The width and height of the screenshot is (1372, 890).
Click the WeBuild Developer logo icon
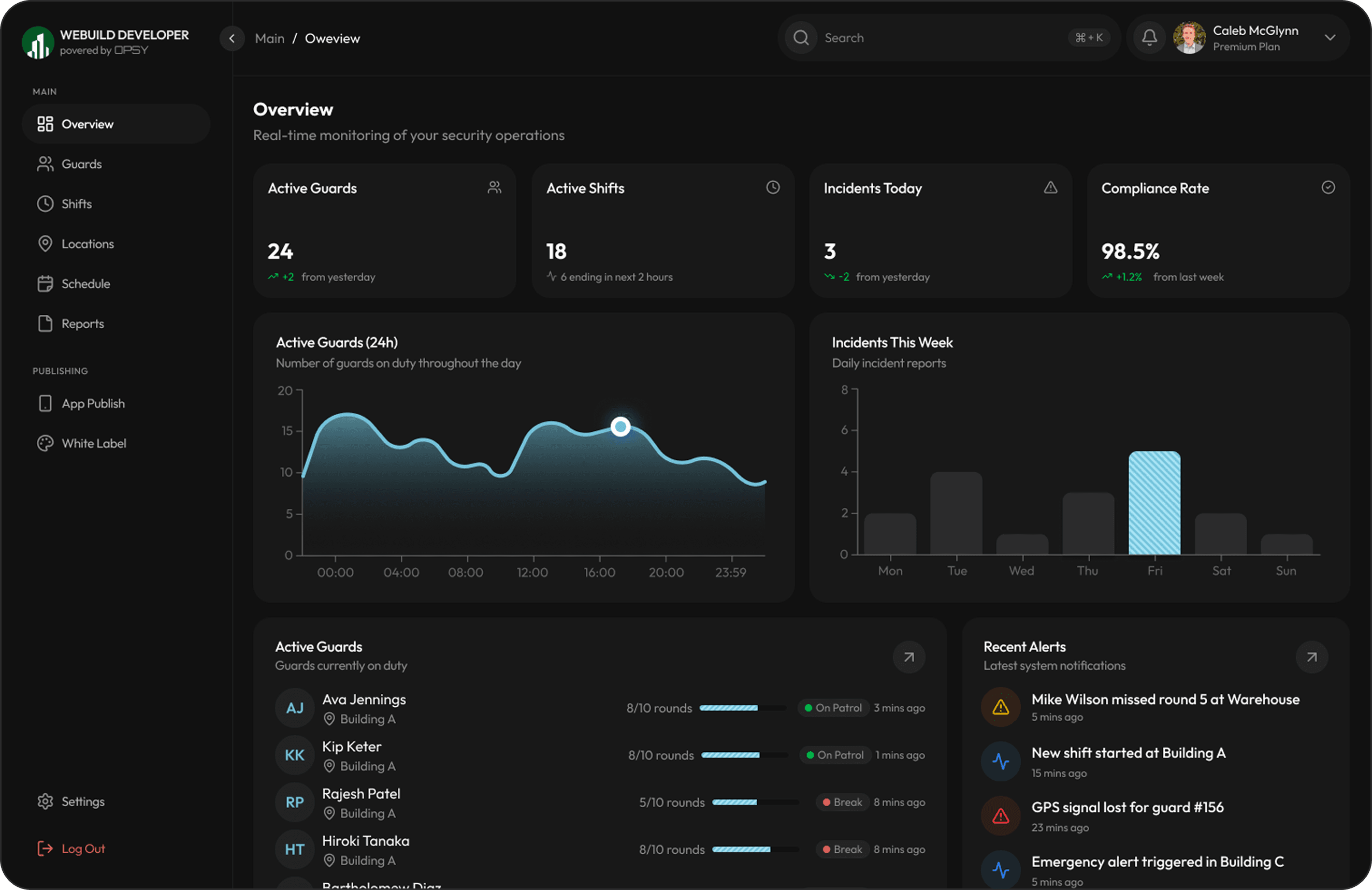[x=37, y=42]
